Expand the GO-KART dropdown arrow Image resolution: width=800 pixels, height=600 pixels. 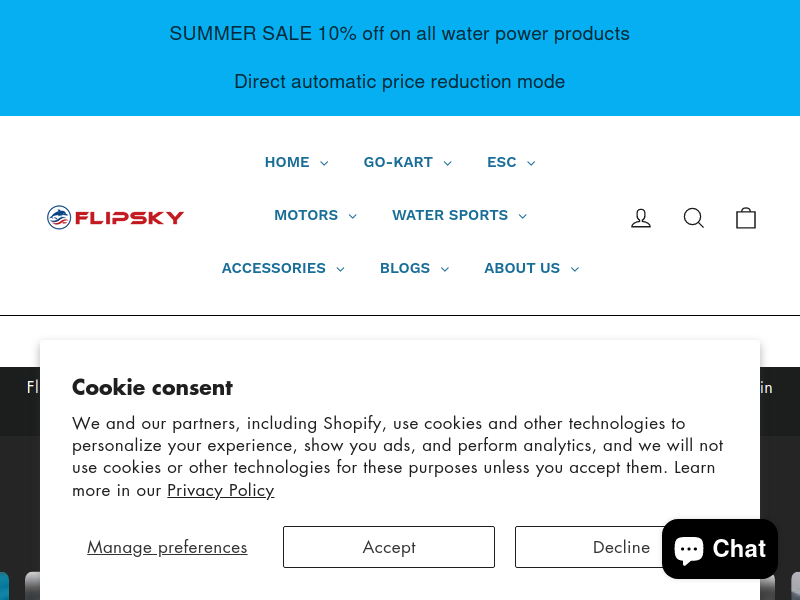(447, 163)
